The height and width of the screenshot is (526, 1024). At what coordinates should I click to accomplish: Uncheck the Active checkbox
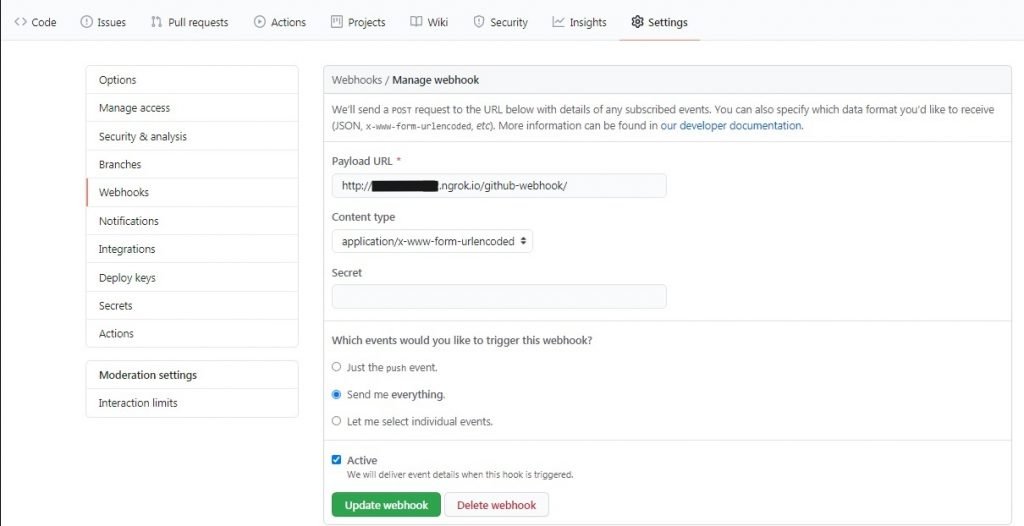tap(337, 460)
